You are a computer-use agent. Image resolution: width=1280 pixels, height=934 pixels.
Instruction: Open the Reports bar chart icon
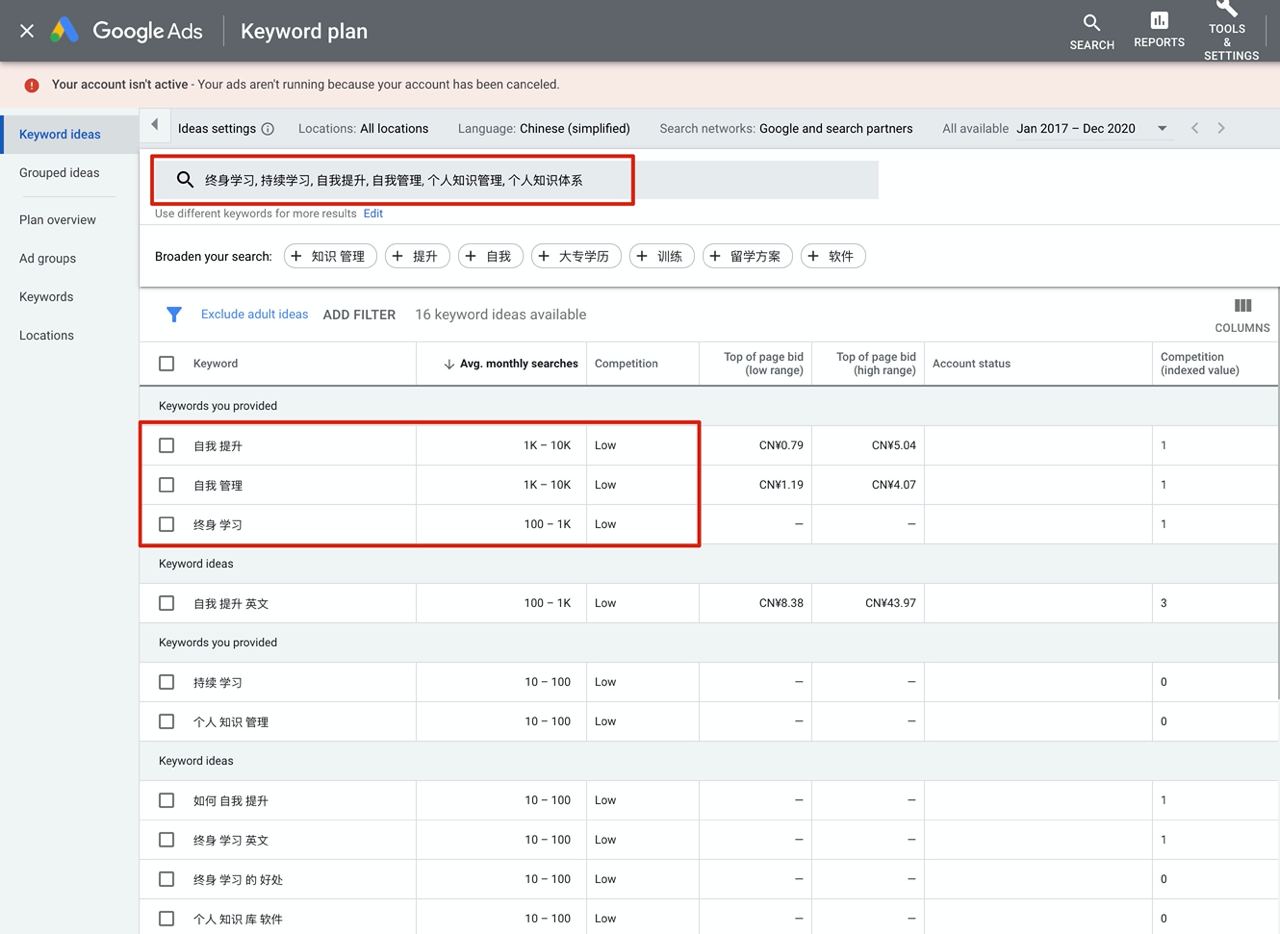[x=1159, y=21]
